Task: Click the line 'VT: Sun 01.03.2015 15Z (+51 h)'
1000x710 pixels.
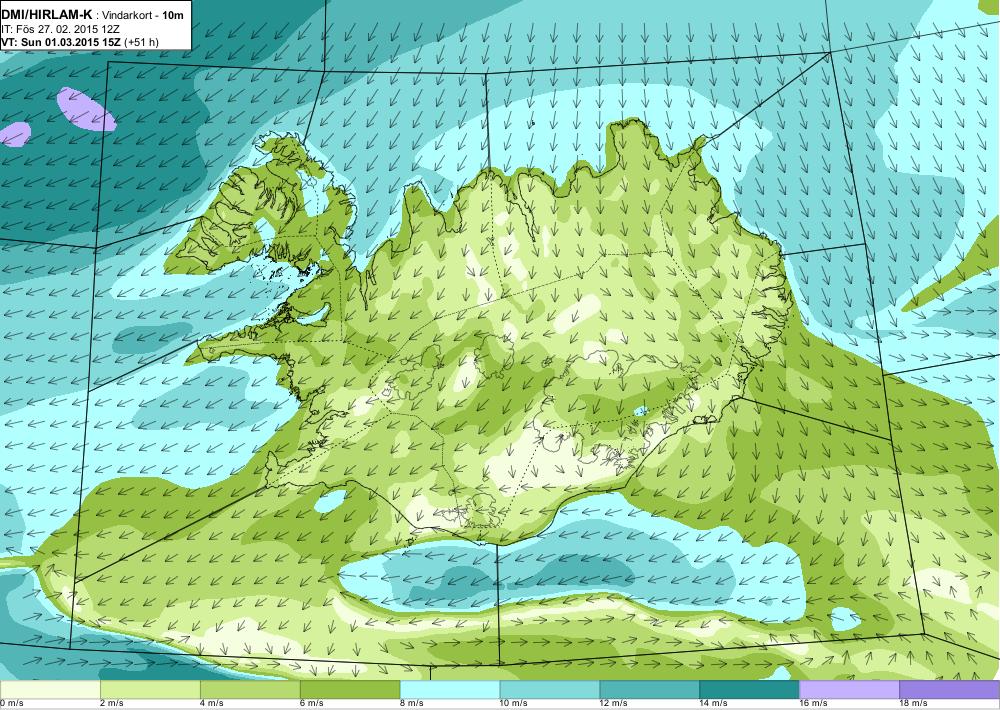Action: [80, 42]
